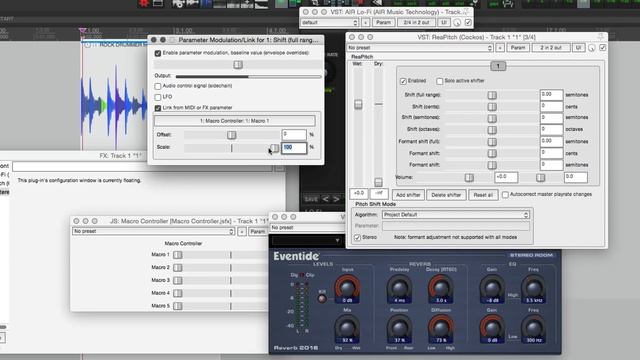Screen dimensions: 640x360
Task: Click the Macro 5 slider handle
Action: [178, 306]
